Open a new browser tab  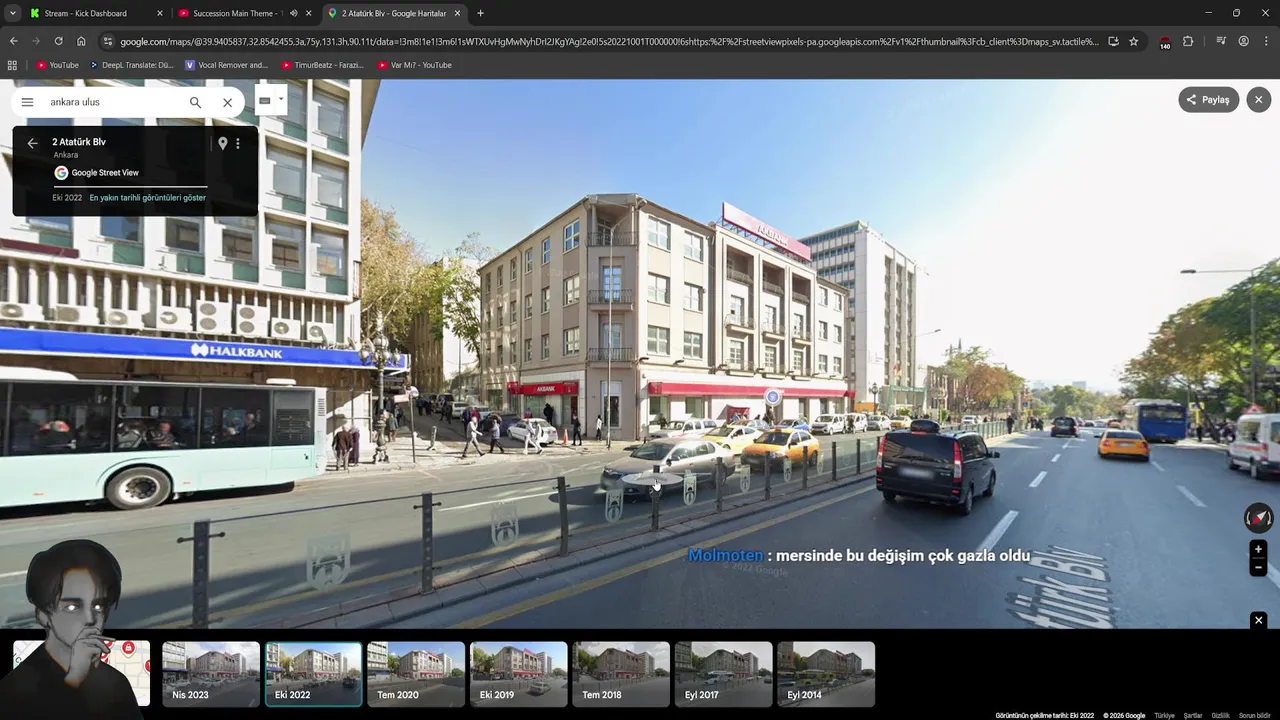(480, 13)
